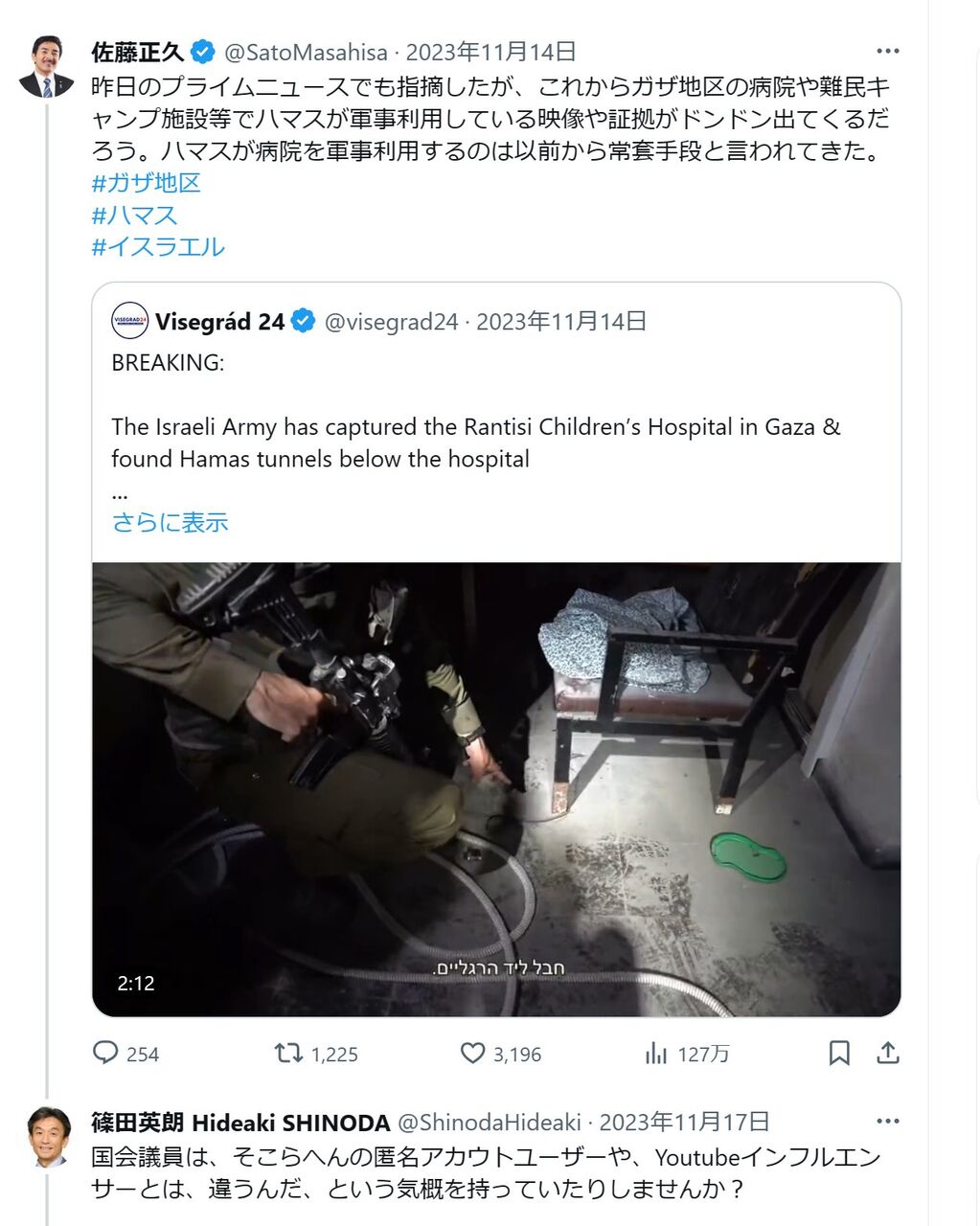Bookmark the 佐藤正久 tweet
Viewport: 980px width, 1226px height.
839,1054
